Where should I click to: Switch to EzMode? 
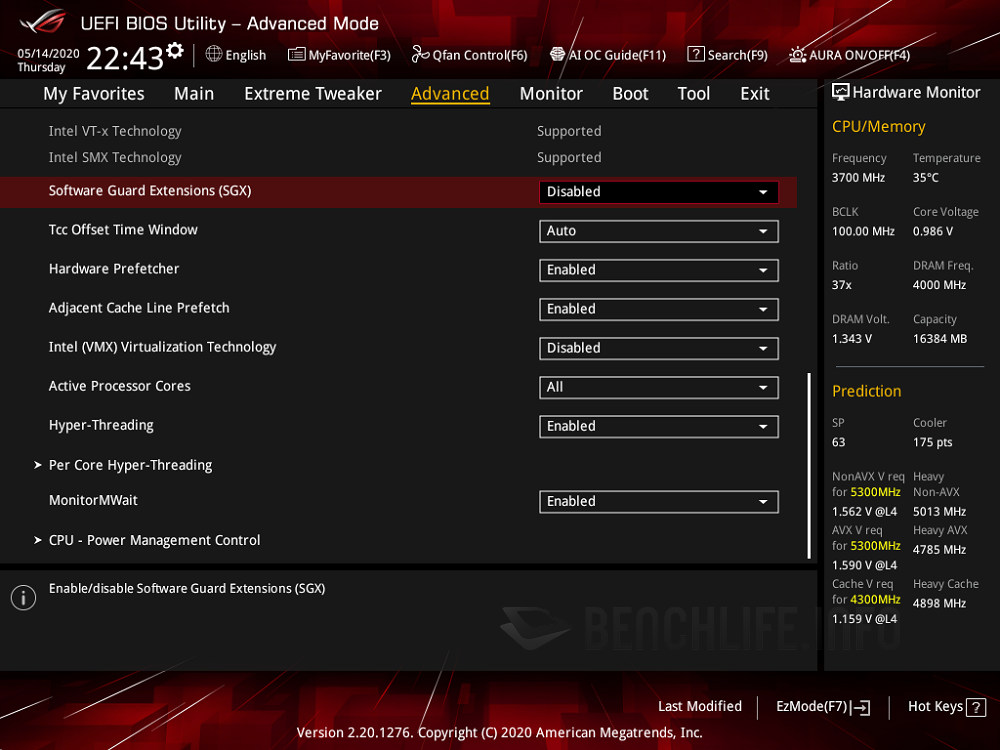tap(821, 706)
